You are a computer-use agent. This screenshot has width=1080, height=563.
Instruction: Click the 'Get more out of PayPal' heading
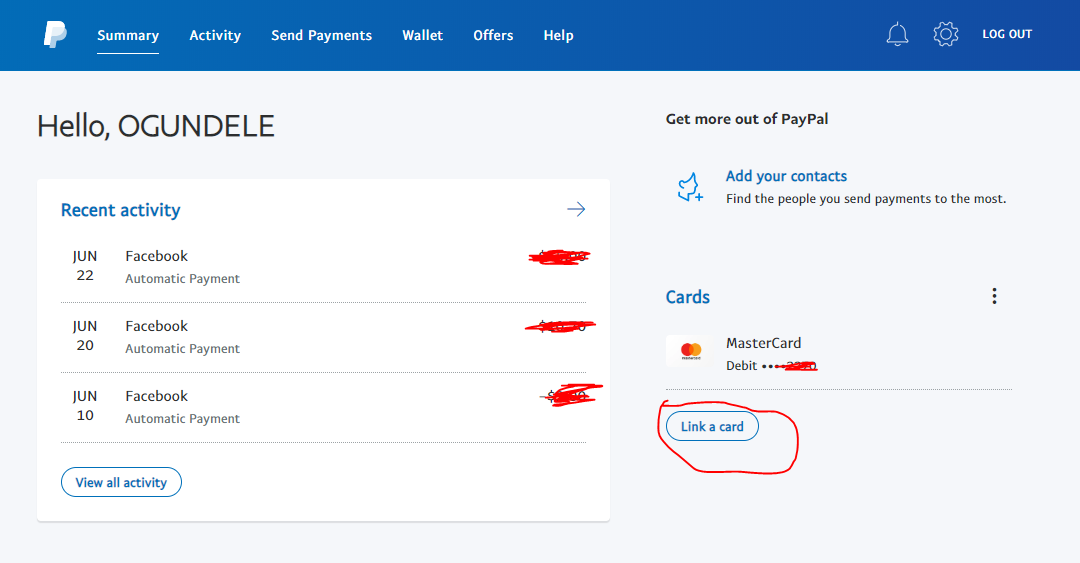[x=747, y=119]
